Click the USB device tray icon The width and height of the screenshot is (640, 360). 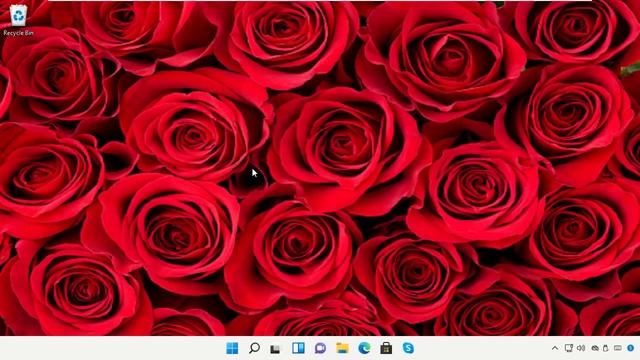pyautogui.click(x=606, y=348)
